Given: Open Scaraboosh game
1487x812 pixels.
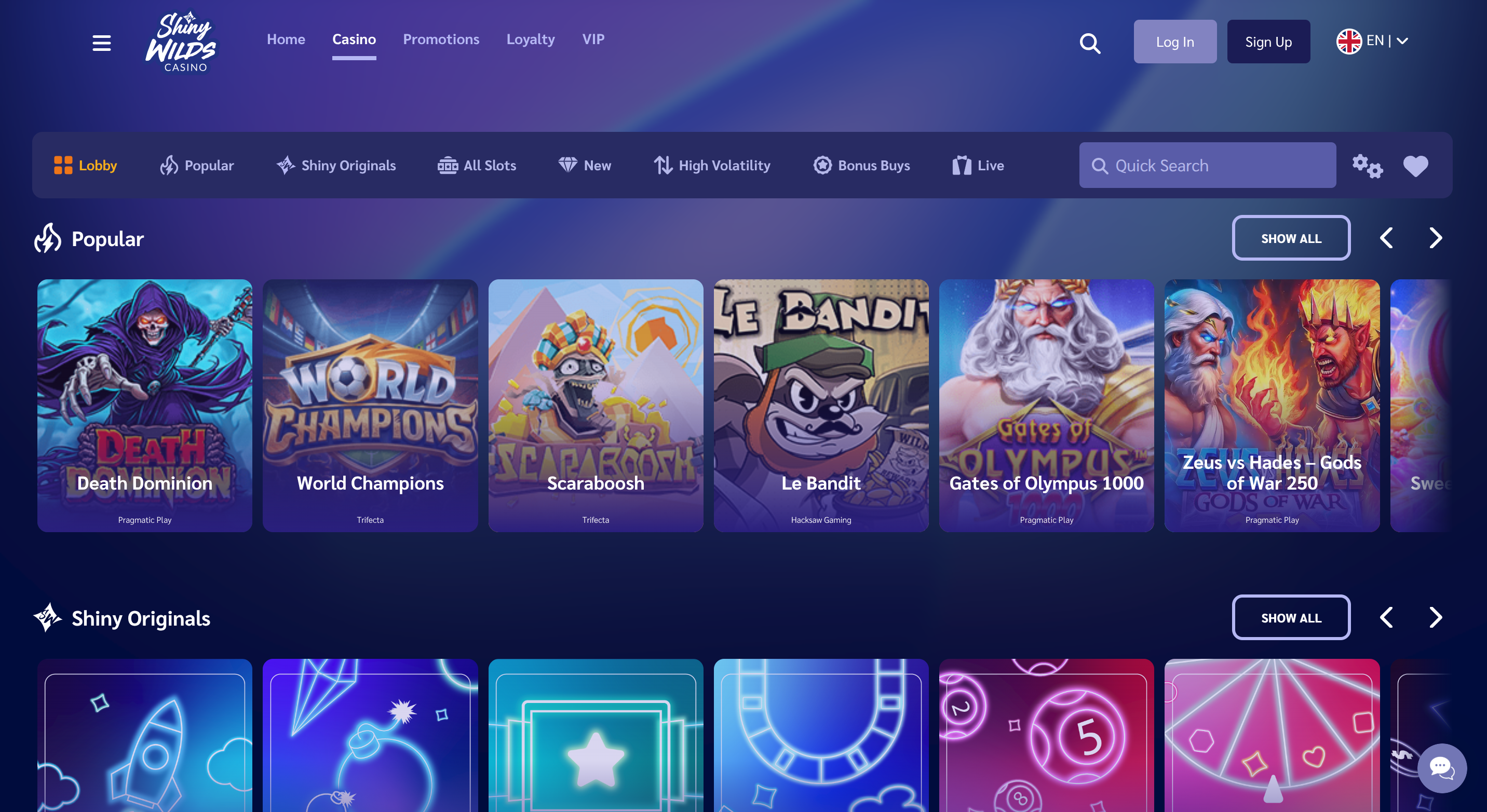Looking at the screenshot, I should pos(595,405).
